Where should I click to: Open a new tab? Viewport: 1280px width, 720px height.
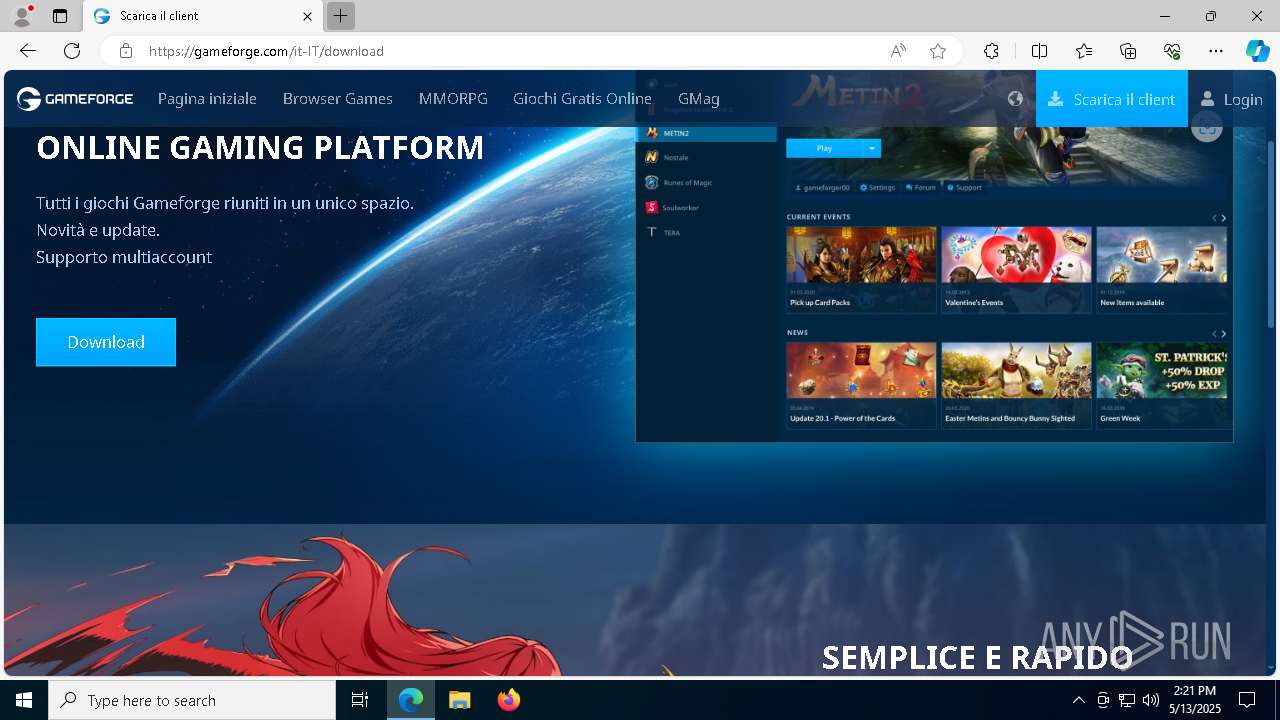pyautogui.click(x=341, y=16)
